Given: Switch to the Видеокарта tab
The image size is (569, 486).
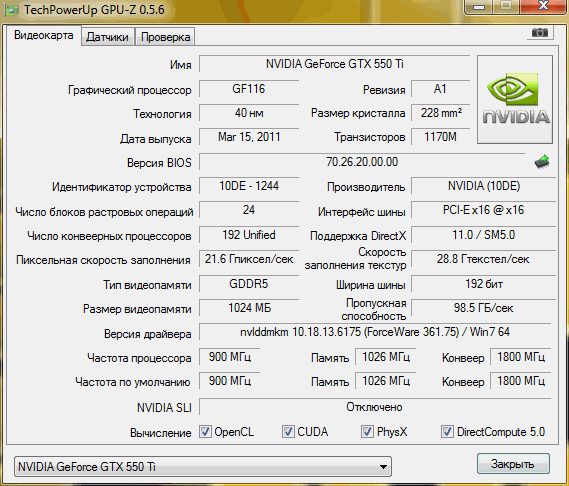Looking at the screenshot, I should click(x=44, y=35).
